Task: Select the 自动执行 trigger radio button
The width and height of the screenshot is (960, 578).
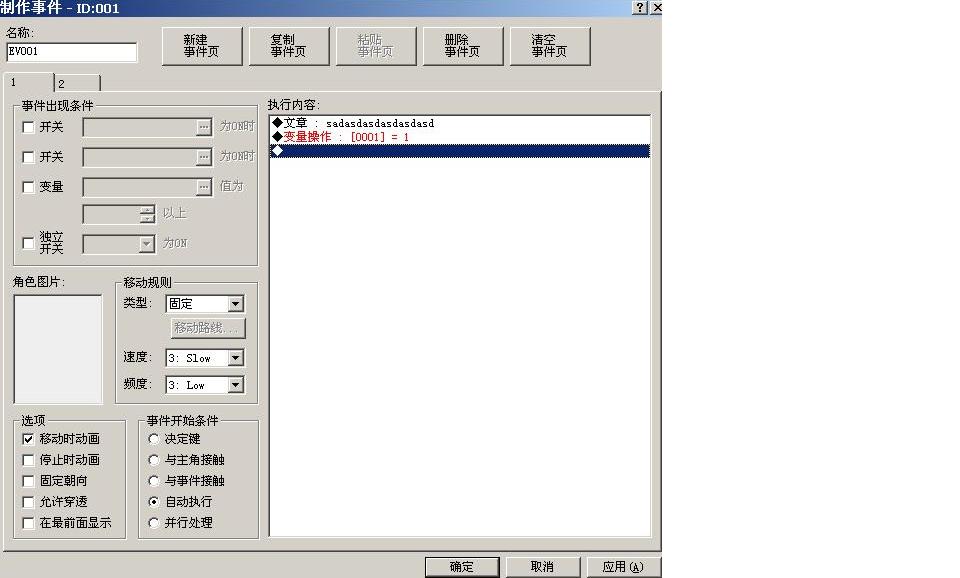Action: pyautogui.click(x=154, y=502)
